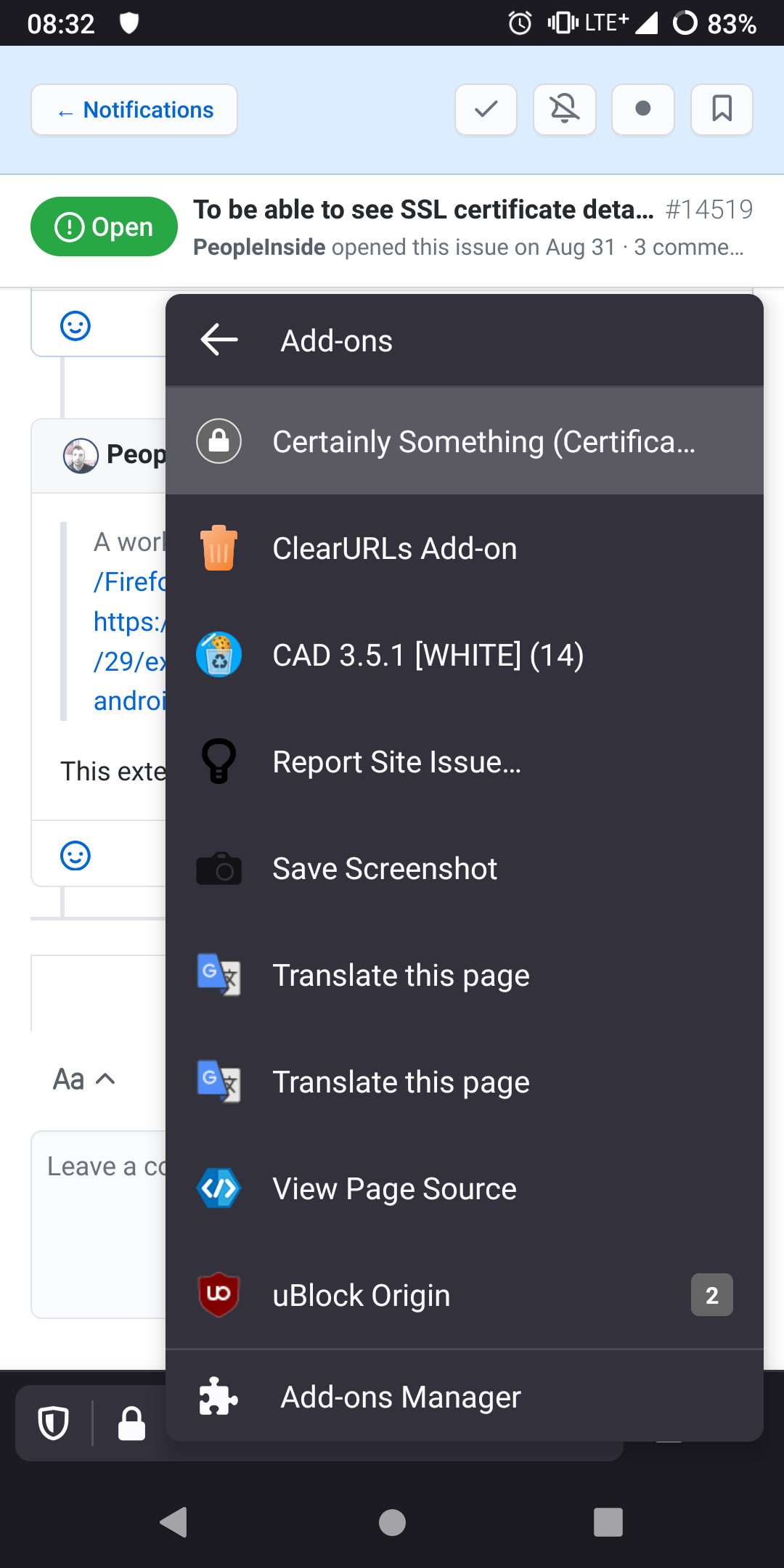
Task: Select Report Site Issue…
Action: [x=465, y=761]
